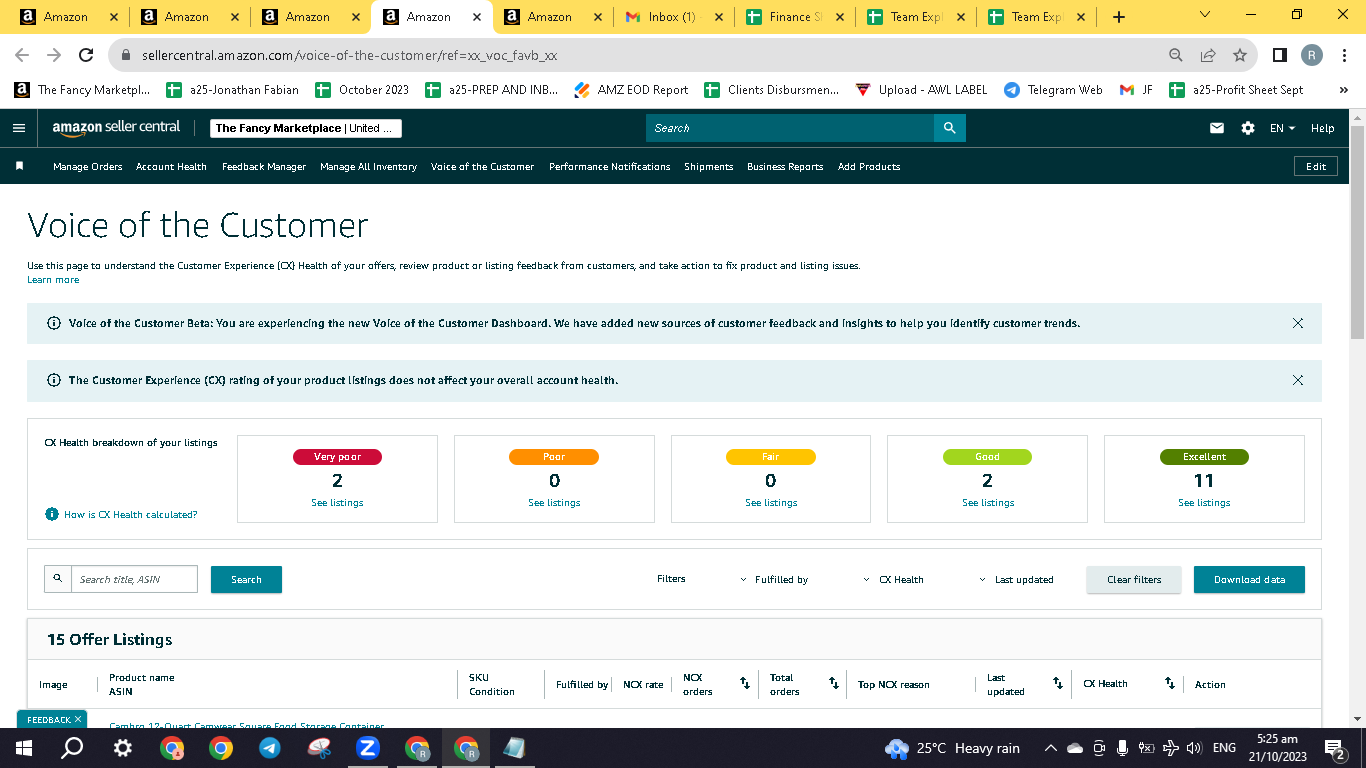Open Business Reports
Image resolution: width=1366 pixels, height=768 pixels.
(x=785, y=167)
